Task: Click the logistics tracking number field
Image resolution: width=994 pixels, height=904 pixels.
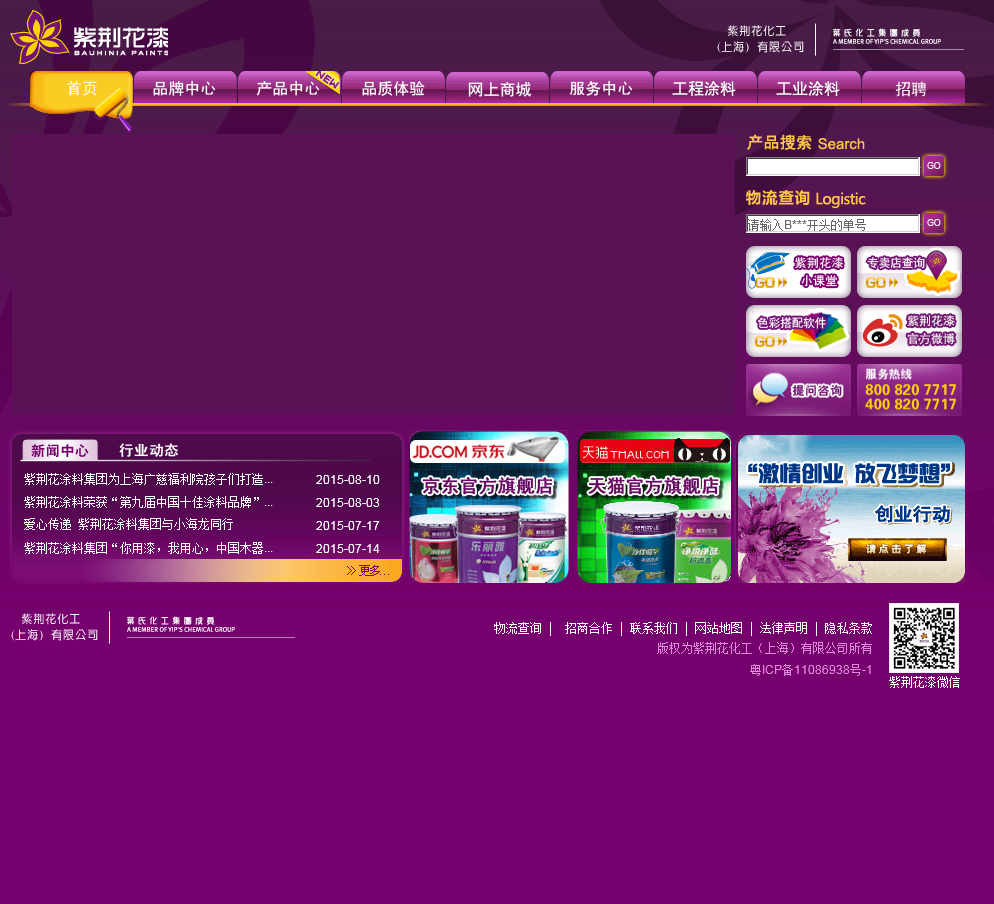Action: coord(833,224)
